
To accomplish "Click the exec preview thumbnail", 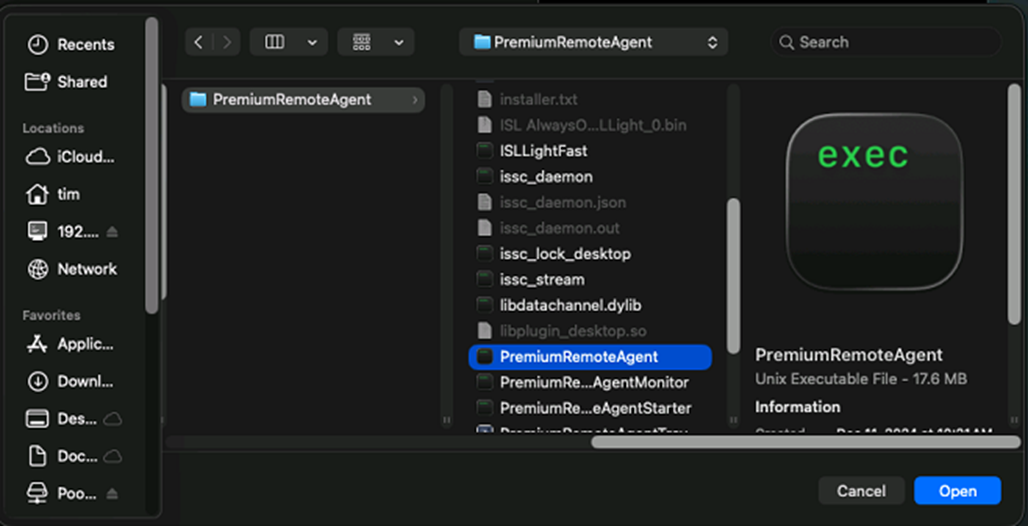I will [x=874, y=199].
